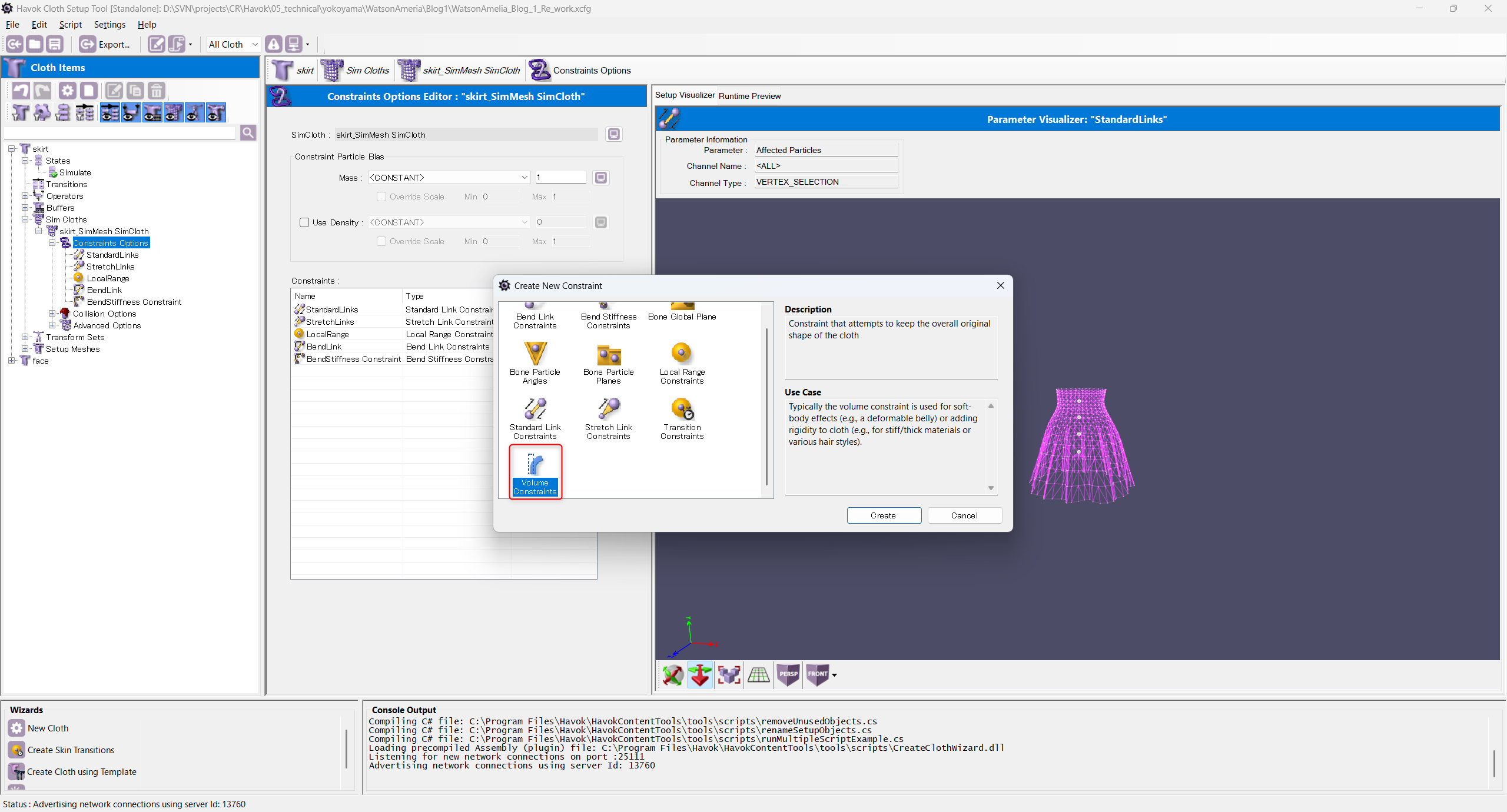1507x812 pixels.
Task: Open the view orientation arrow next to FRONT
Action: tap(834, 675)
